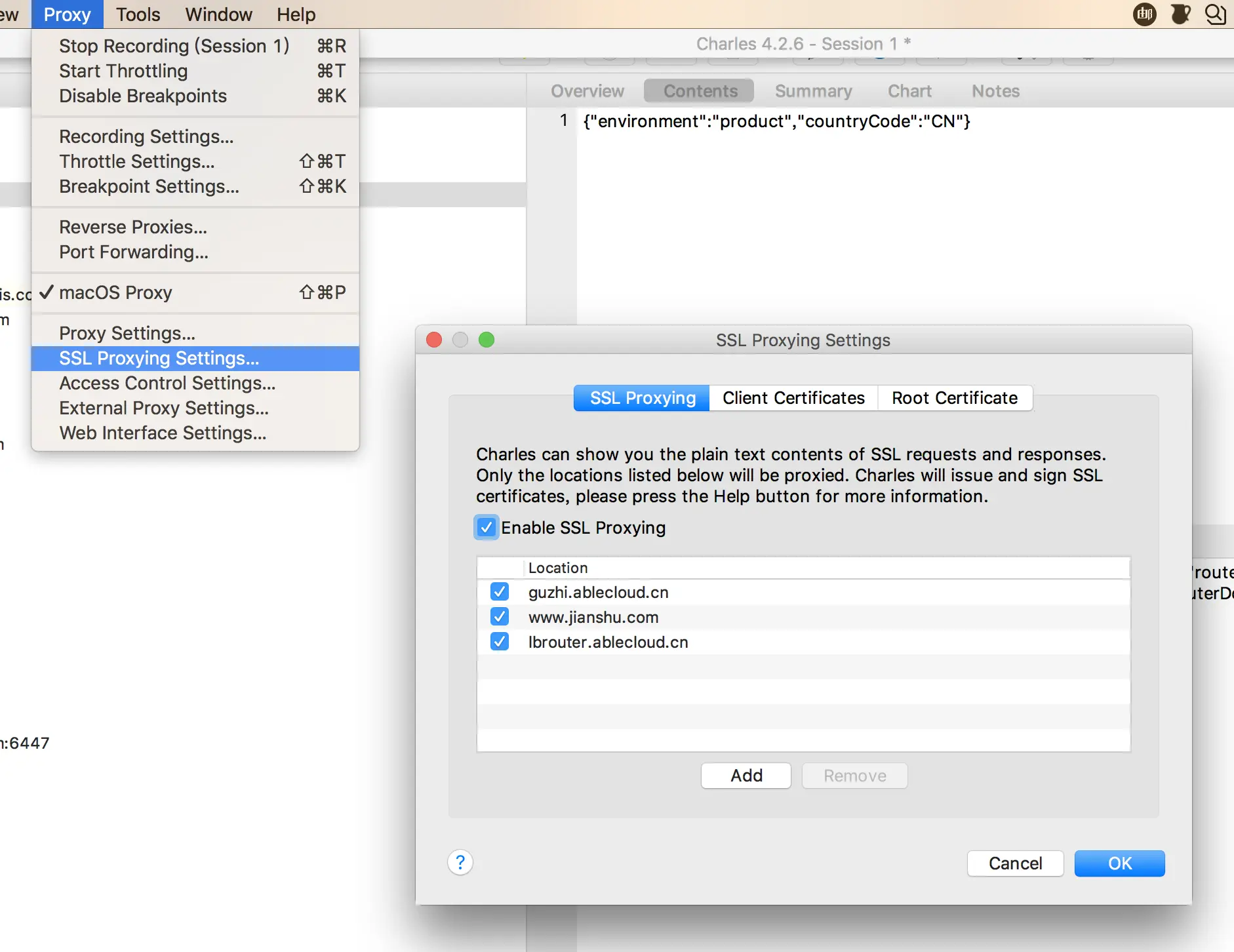The width and height of the screenshot is (1234, 952).
Task: Click the round brown menu bar icon
Action: 1145,14
